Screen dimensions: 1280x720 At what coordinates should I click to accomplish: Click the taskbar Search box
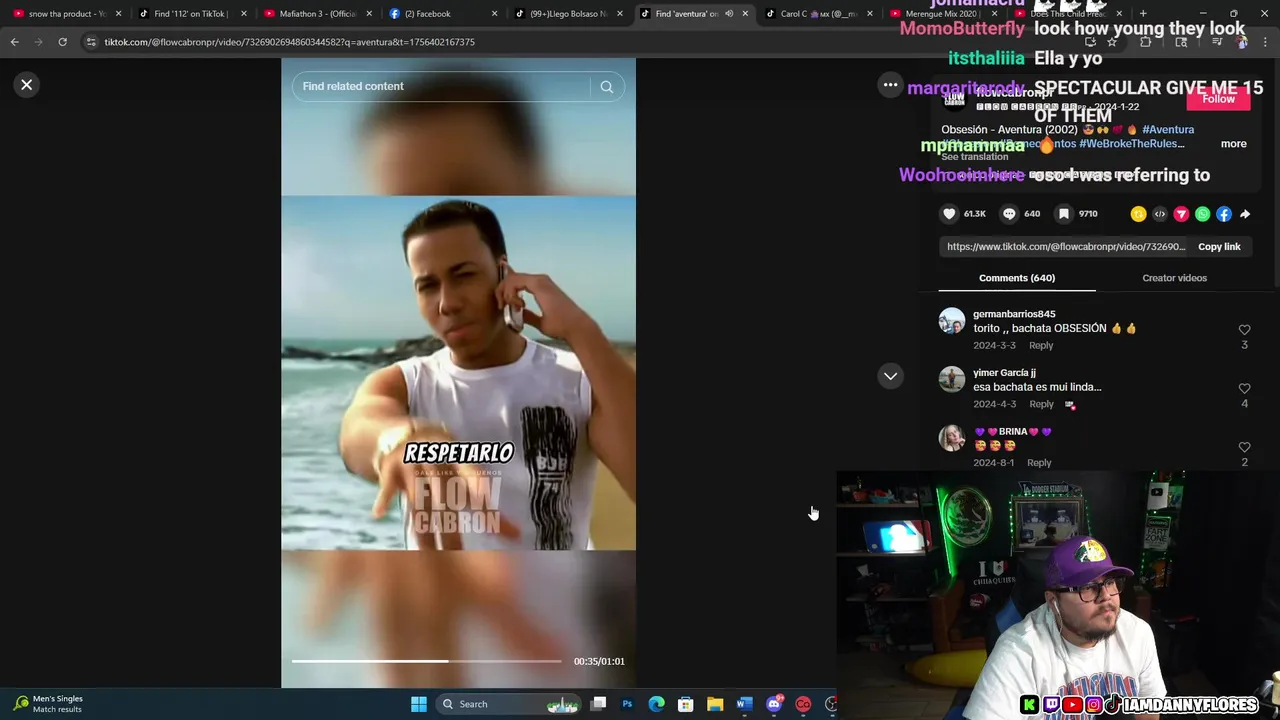(510, 704)
